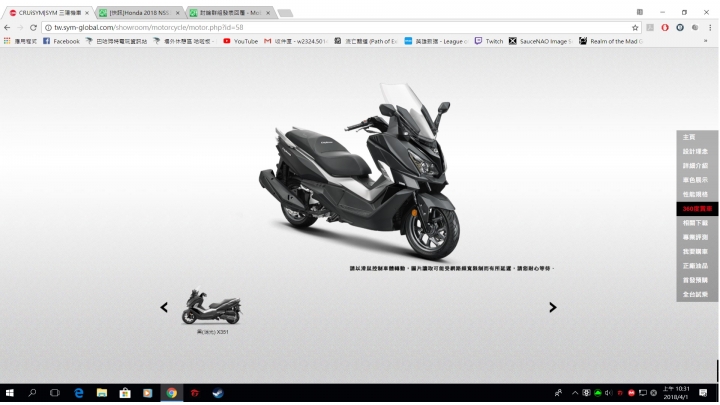This screenshot has height=405, width=720.
Task: Select 性能規格 in the side menu
Action: [x=697, y=194]
